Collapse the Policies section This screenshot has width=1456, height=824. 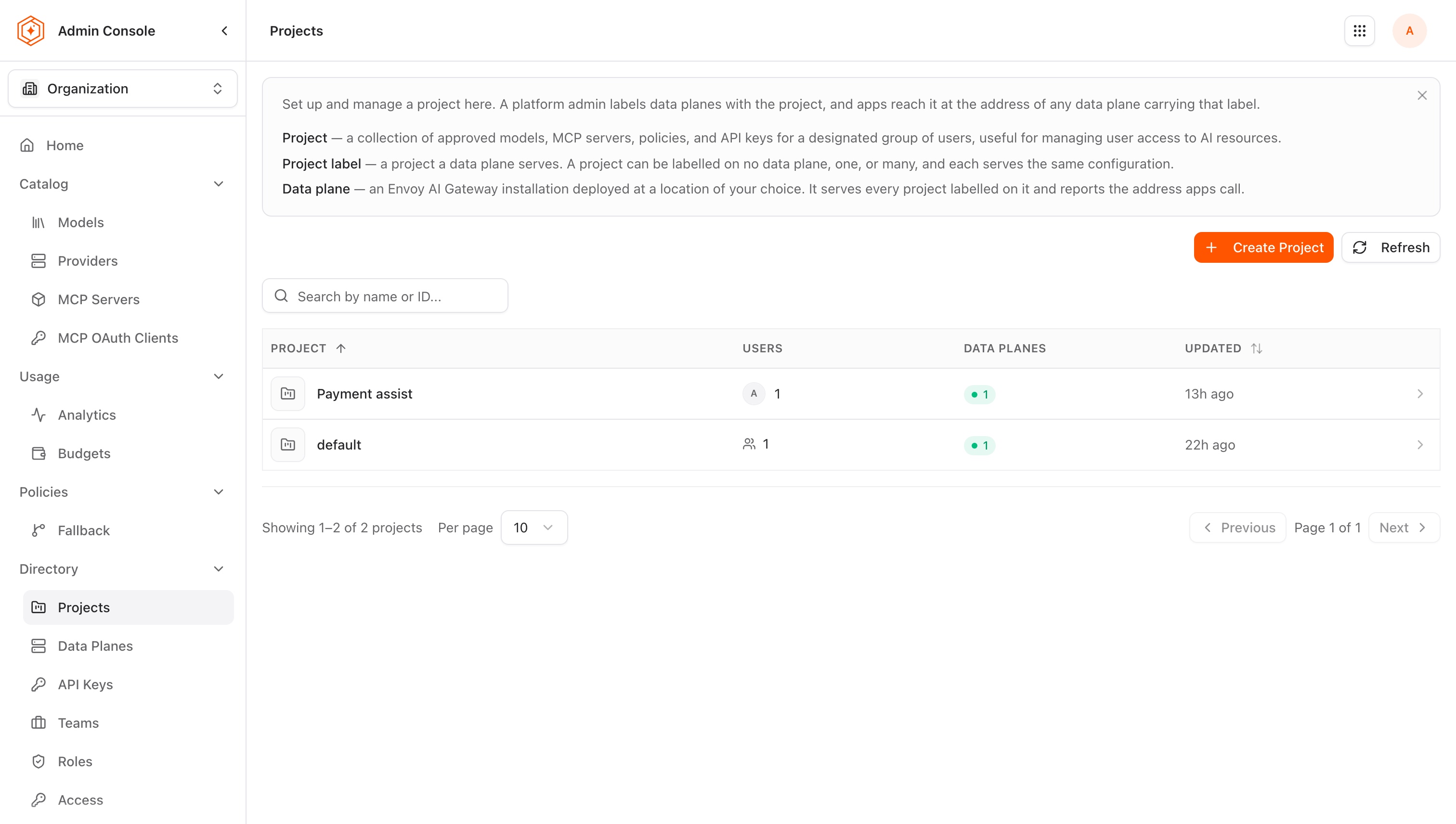click(219, 492)
